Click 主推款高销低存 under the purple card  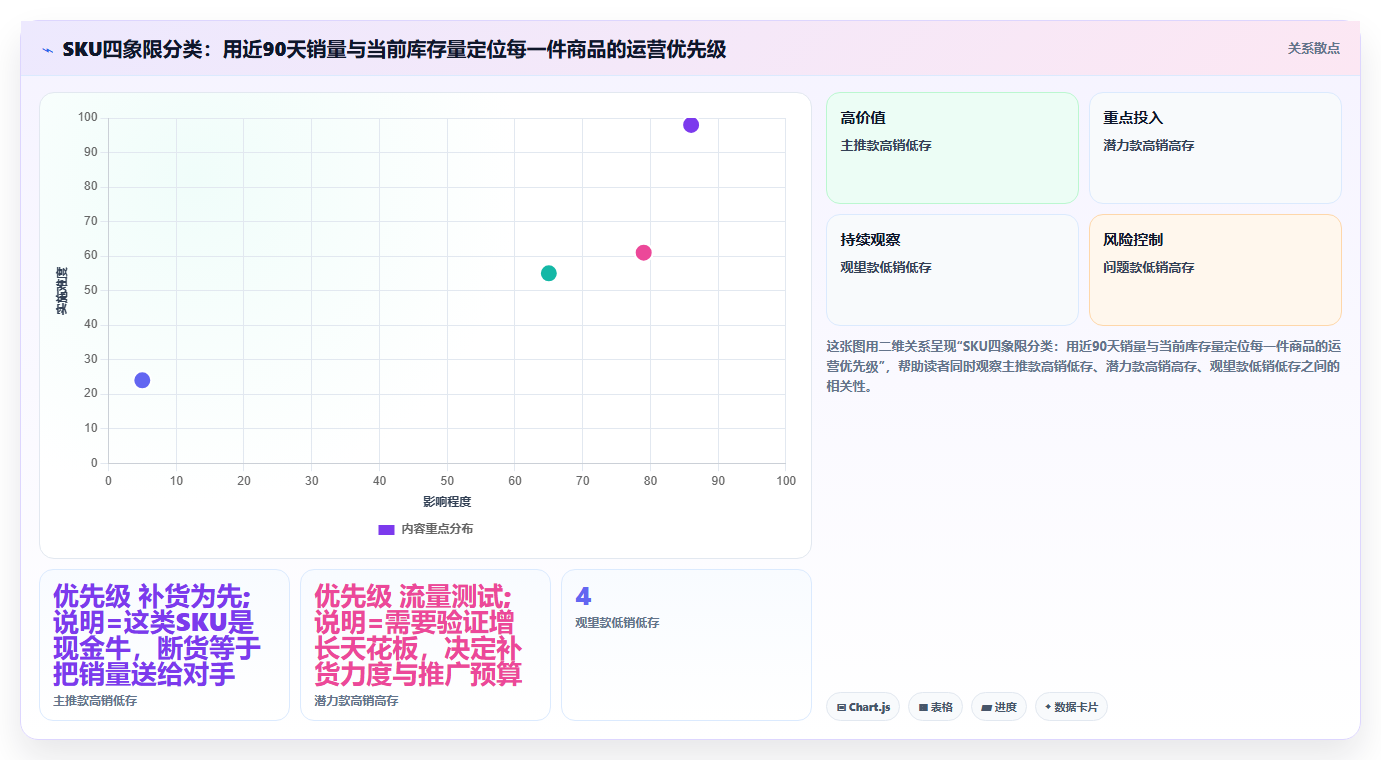(95, 701)
